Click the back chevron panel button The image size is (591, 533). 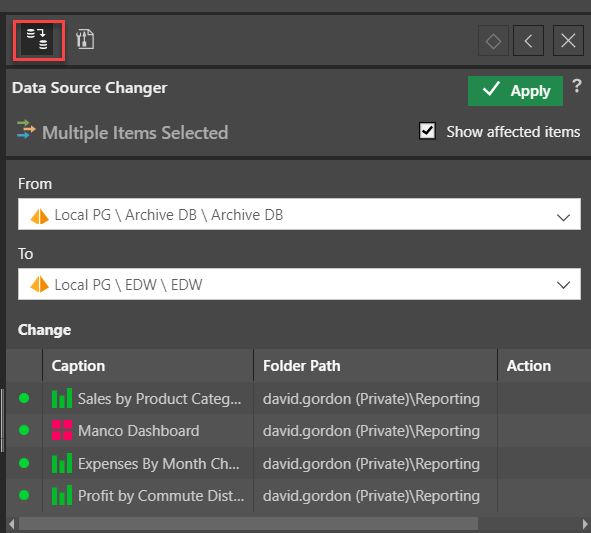[x=528, y=41]
